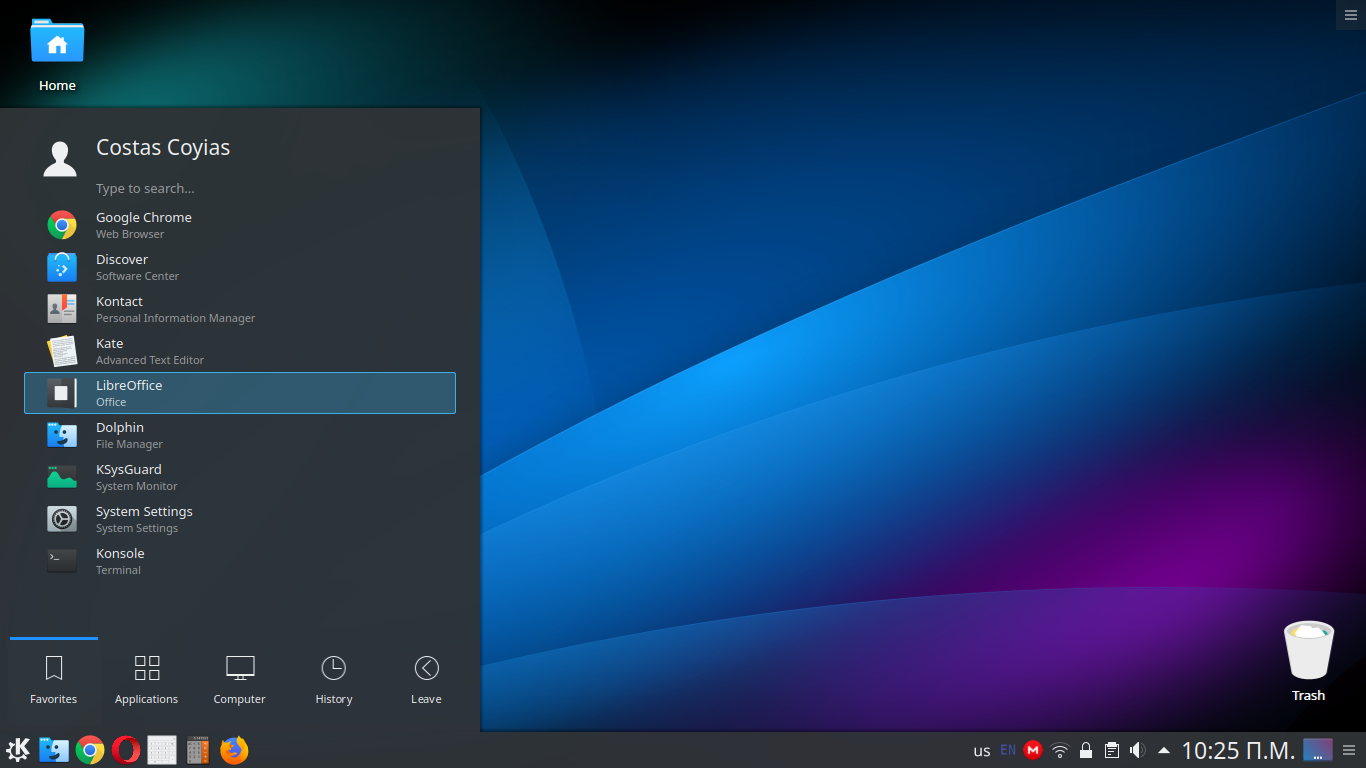Open the panel options menu bottom right

click(x=1349, y=749)
